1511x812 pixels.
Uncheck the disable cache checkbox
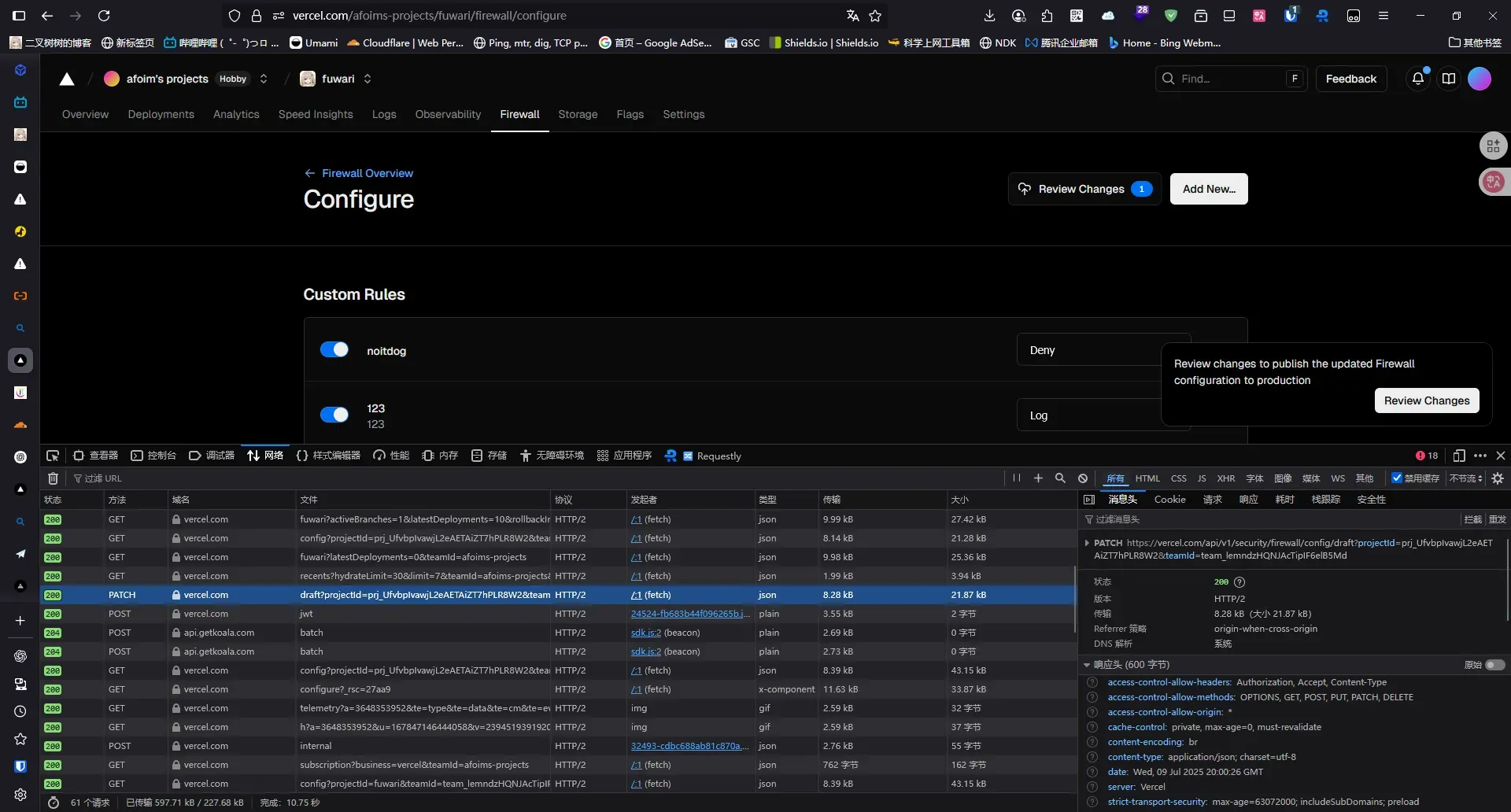pyautogui.click(x=1397, y=478)
